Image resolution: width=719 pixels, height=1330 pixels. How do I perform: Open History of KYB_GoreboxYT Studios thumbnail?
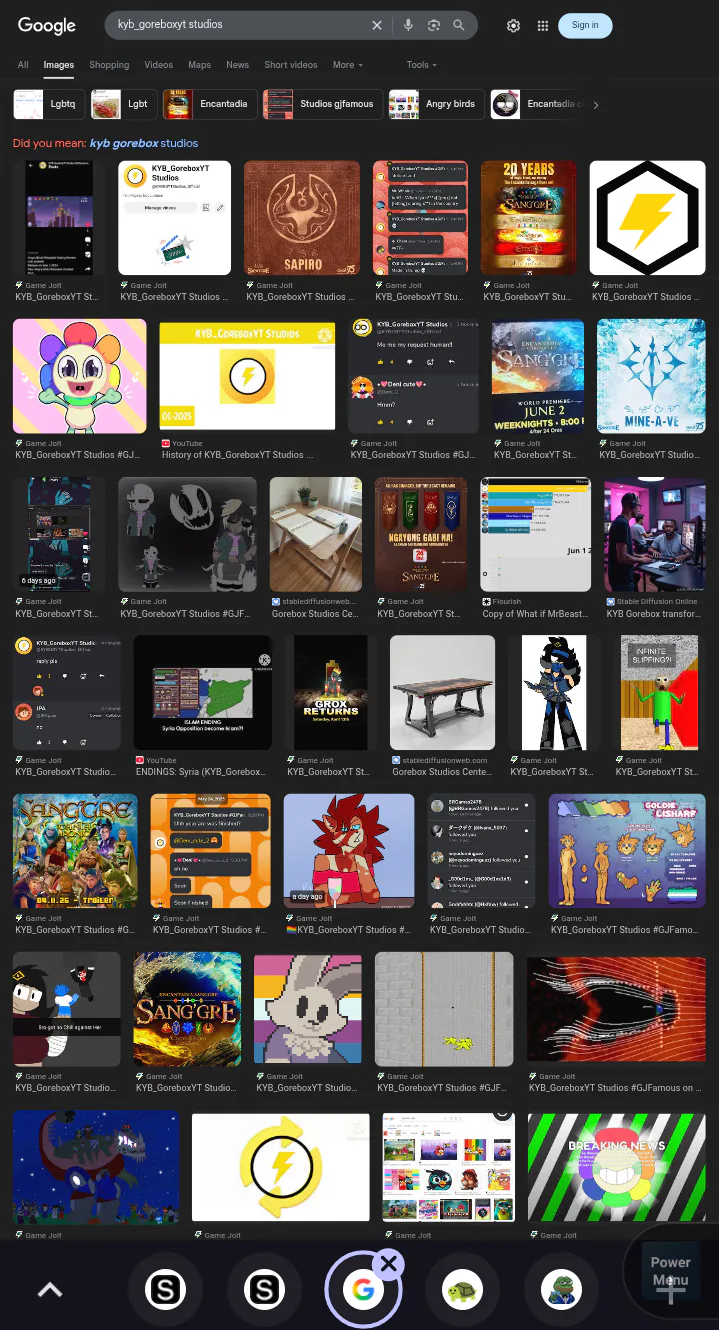tap(247, 376)
